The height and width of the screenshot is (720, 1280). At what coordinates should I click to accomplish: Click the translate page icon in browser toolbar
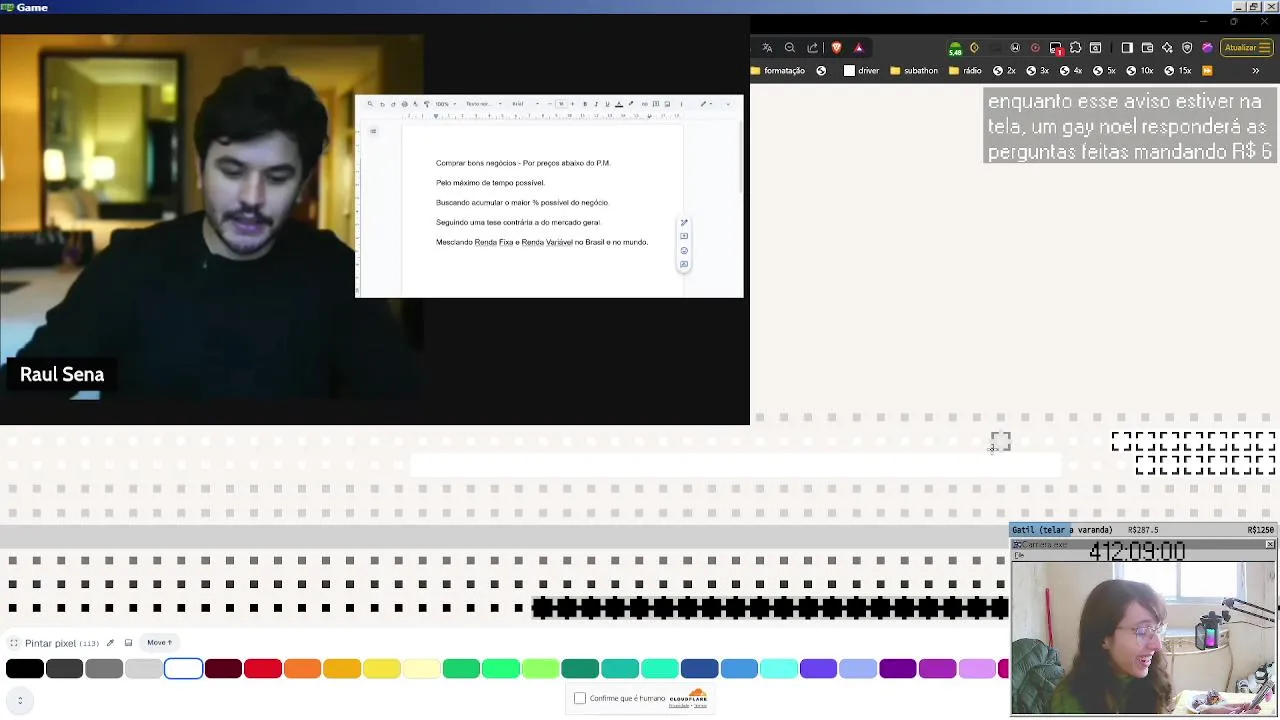(x=767, y=47)
